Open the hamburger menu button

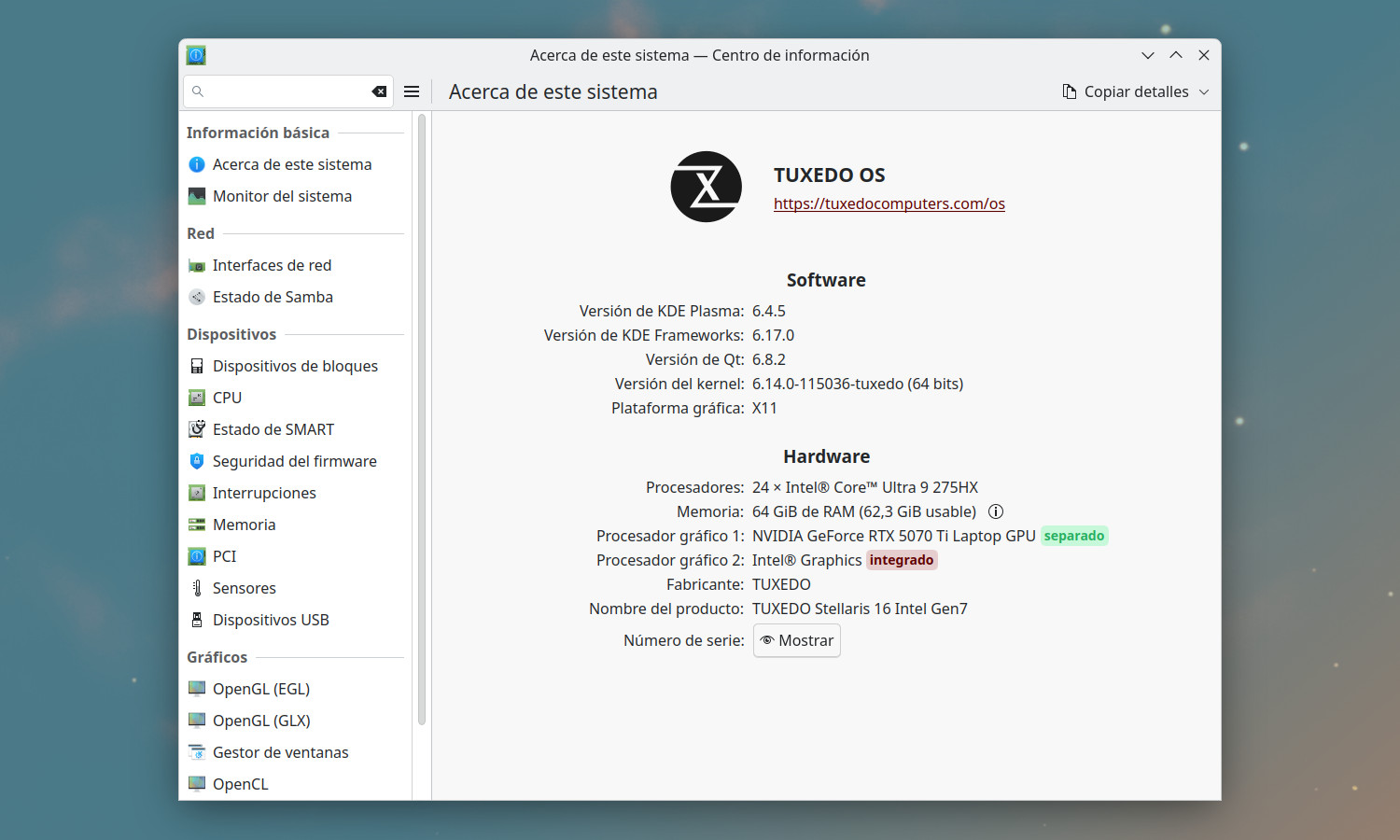(412, 91)
